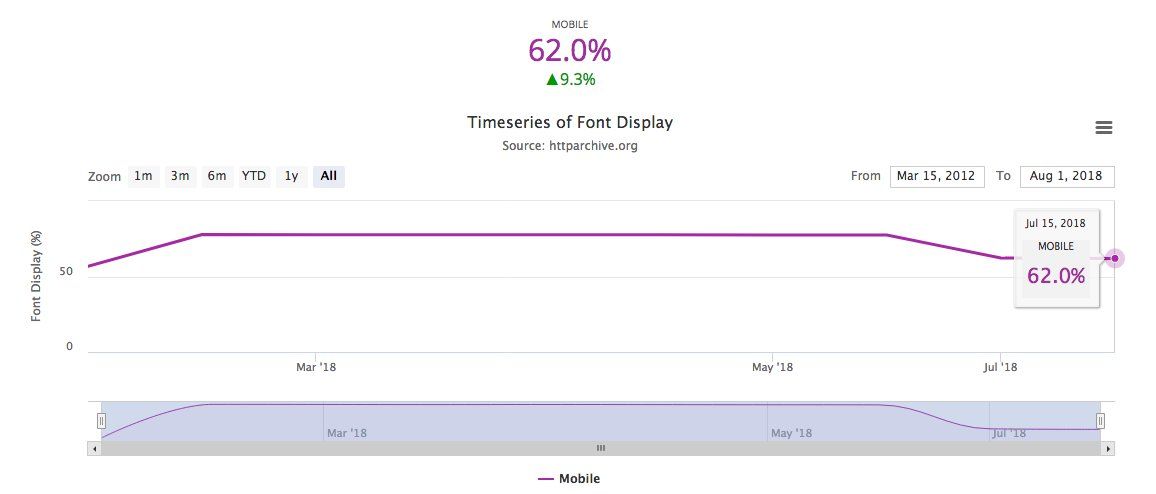The image size is (1156, 494).
Task: Click the Timeseries of Font Display title
Action: point(570,122)
